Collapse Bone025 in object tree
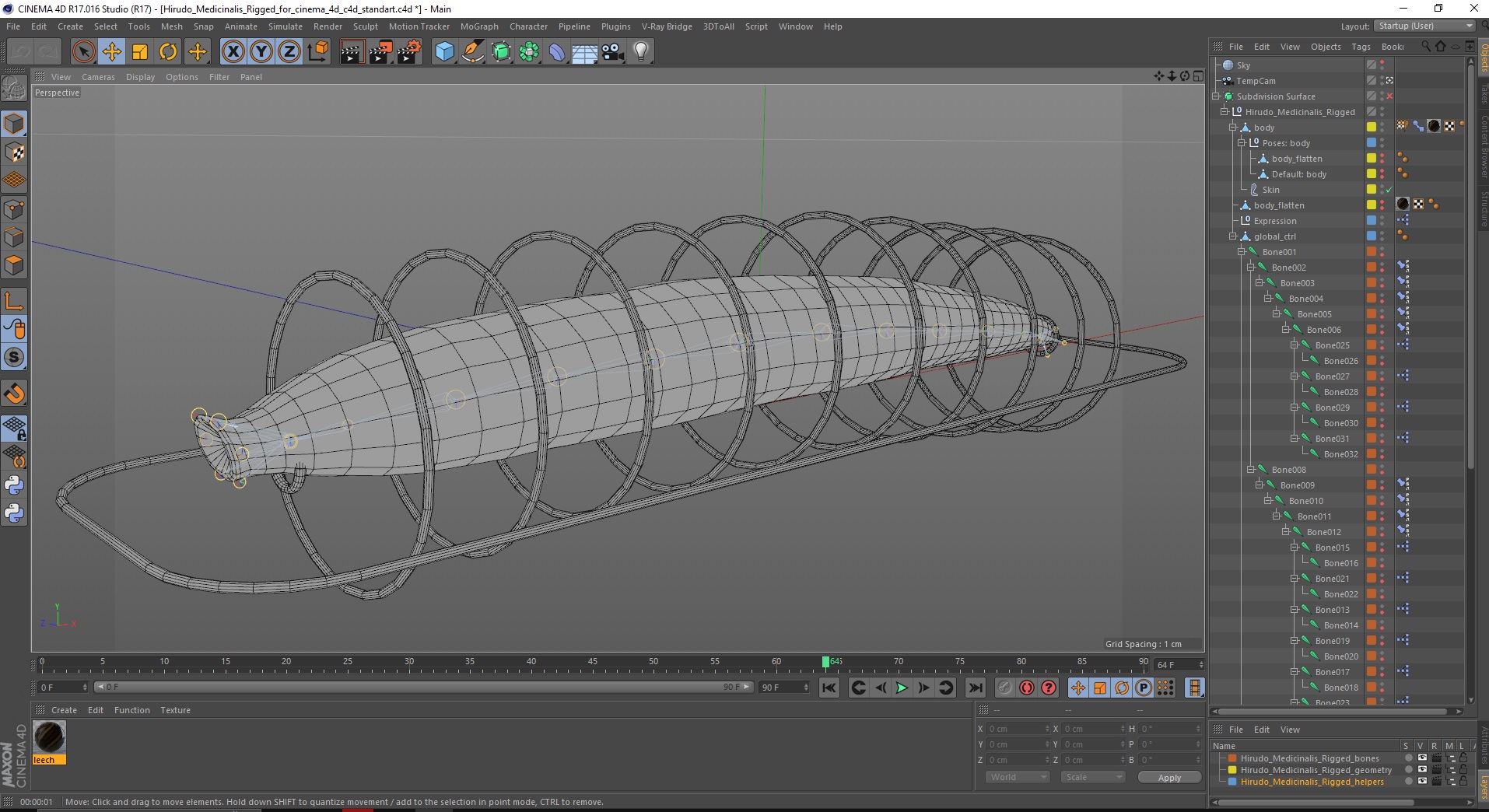The height and width of the screenshot is (812, 1489). click(1295, 345)
